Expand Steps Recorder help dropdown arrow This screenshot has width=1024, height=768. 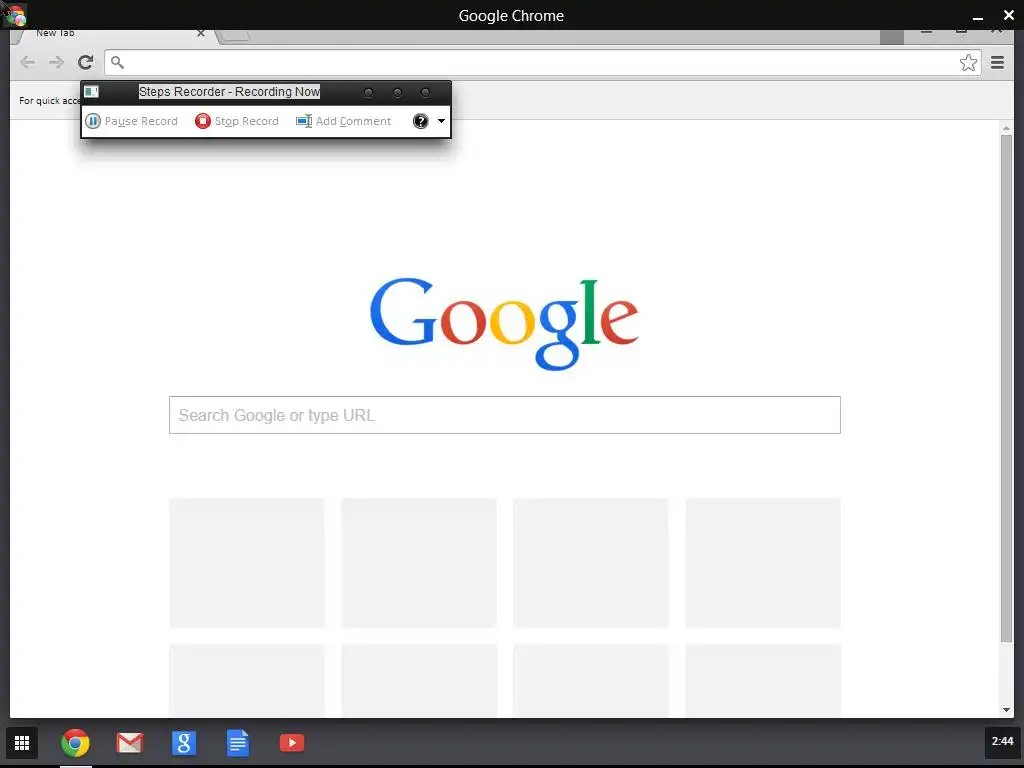tap(441, 121)
